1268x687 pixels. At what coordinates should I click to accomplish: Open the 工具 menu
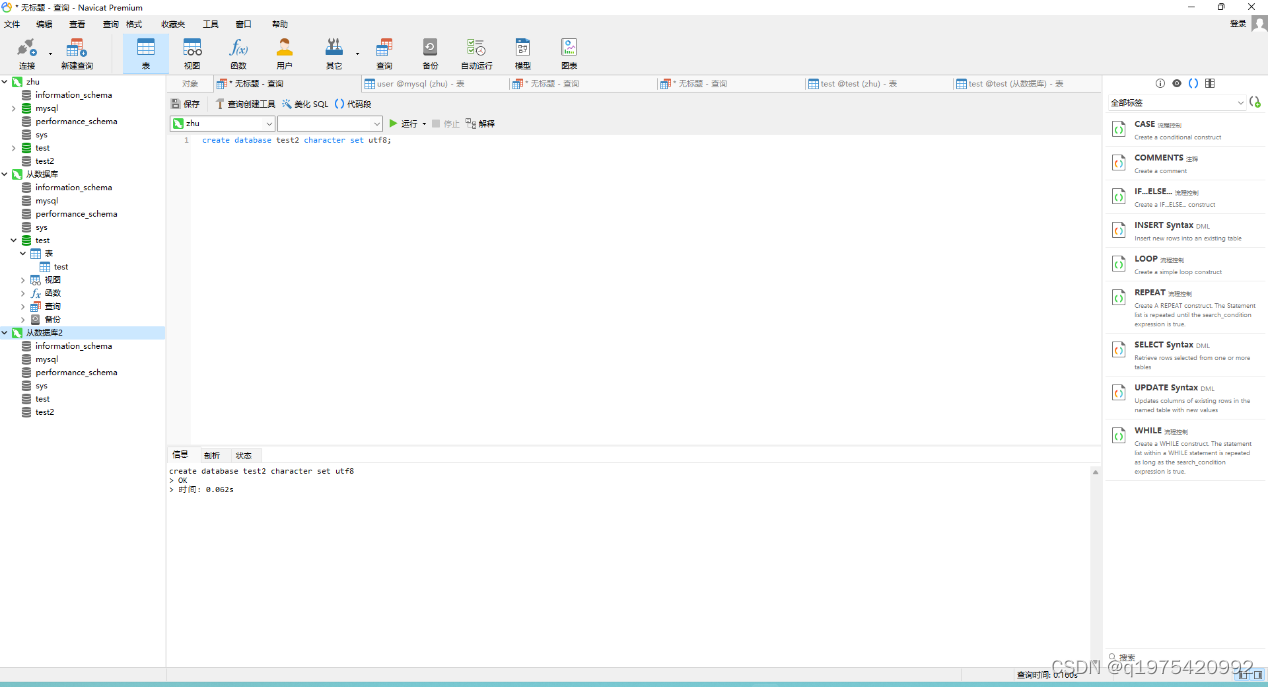(210, 24)
